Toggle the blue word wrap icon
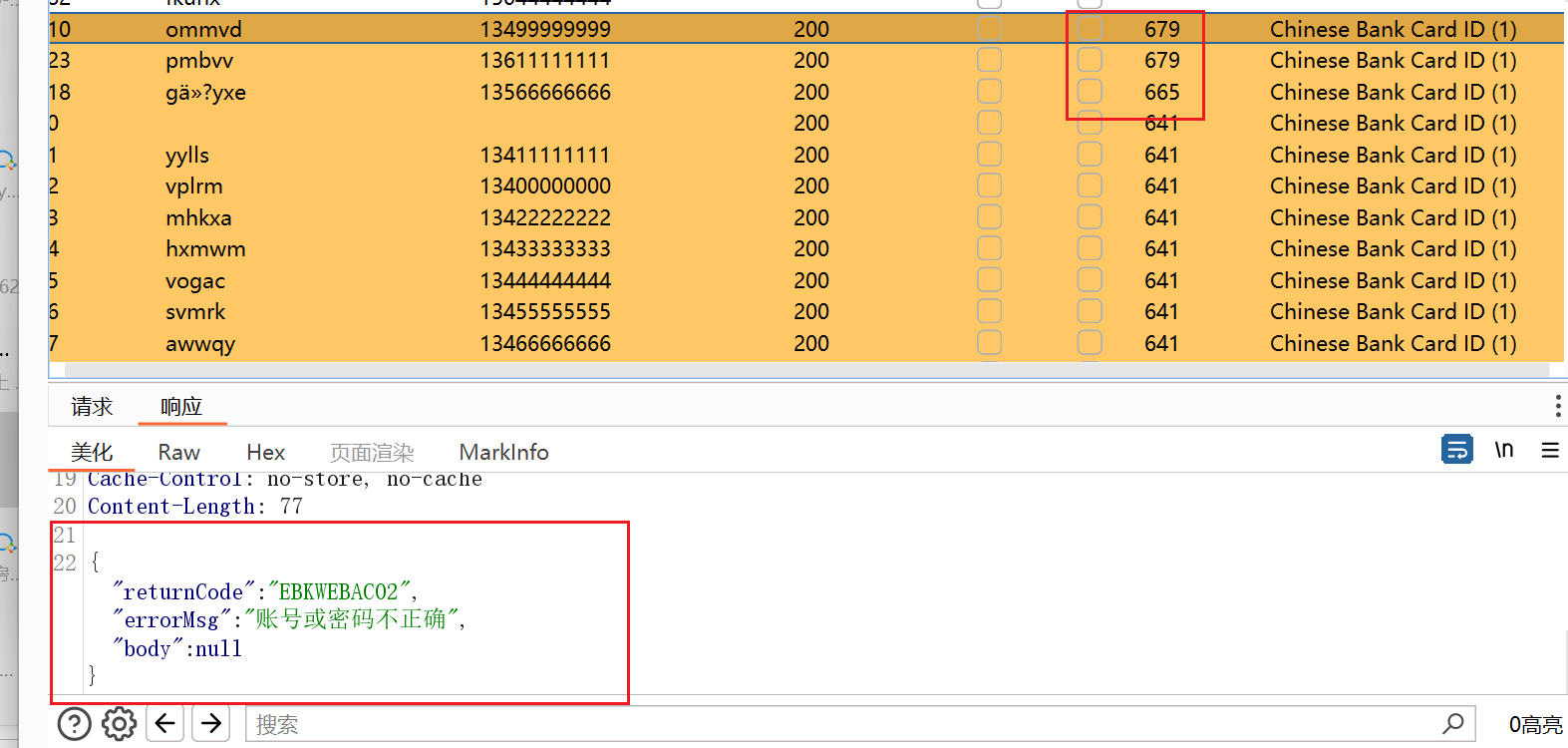 pyautogui.click(x=1457, y=450)
